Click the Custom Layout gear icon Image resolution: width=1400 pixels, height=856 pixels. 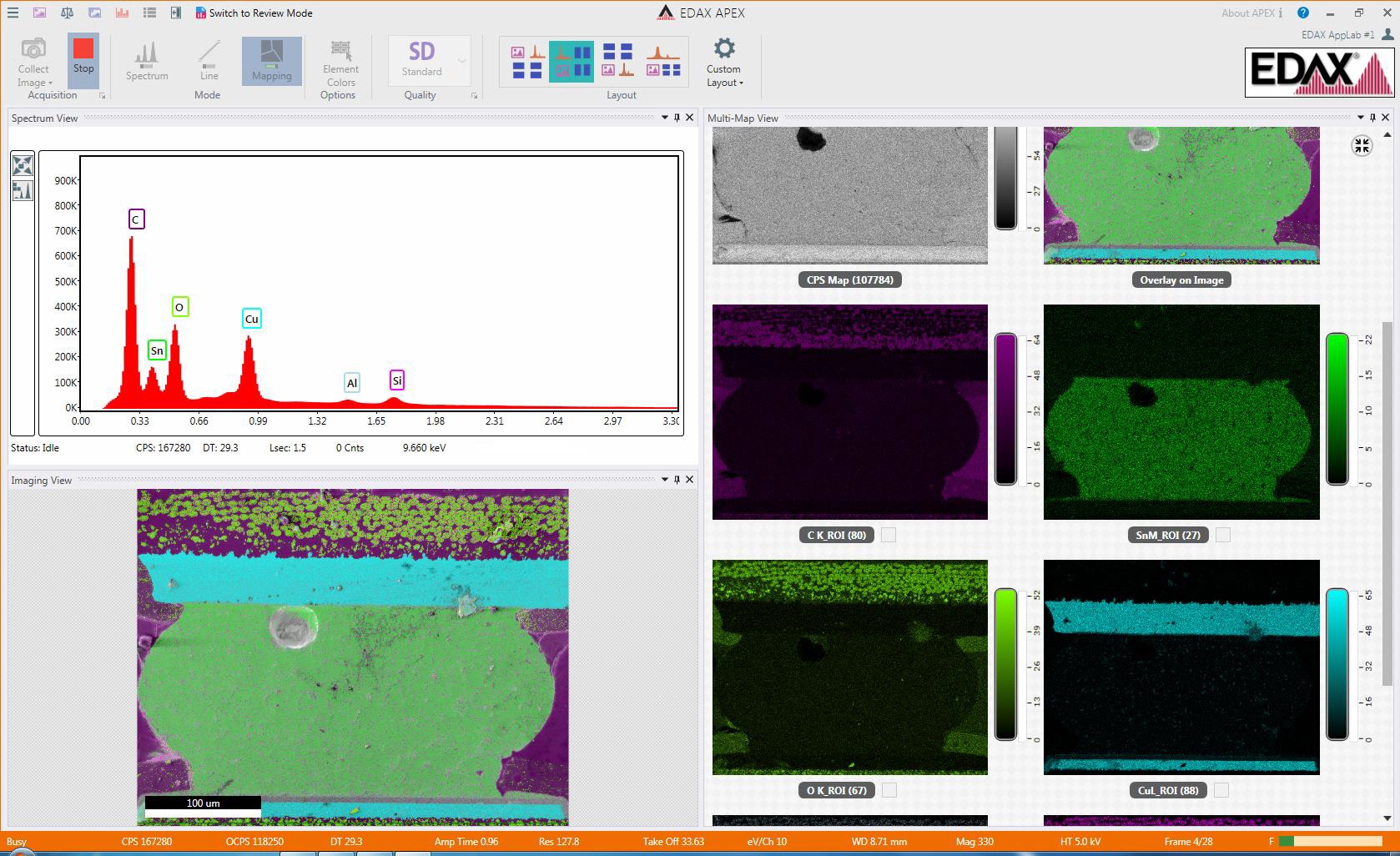pyautogui.click(x=724, y=49)
